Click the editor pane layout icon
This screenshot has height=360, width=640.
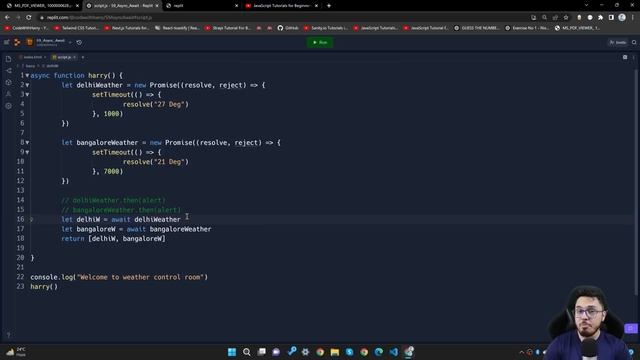(625, 58)
